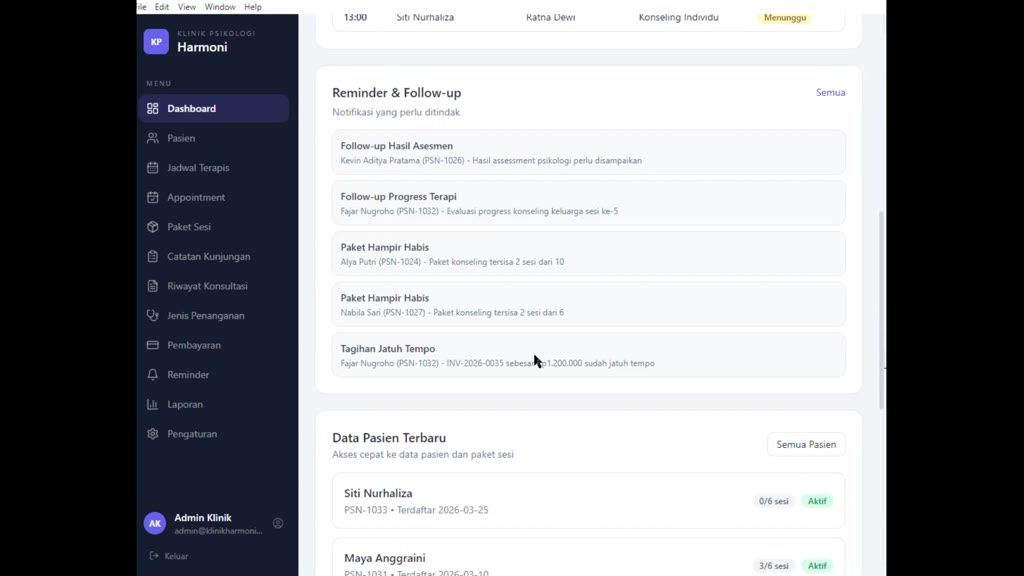The width and height of the screenshot is (1024, 576).
Task: Go to Pasien page
Action: tap(214, 138)
